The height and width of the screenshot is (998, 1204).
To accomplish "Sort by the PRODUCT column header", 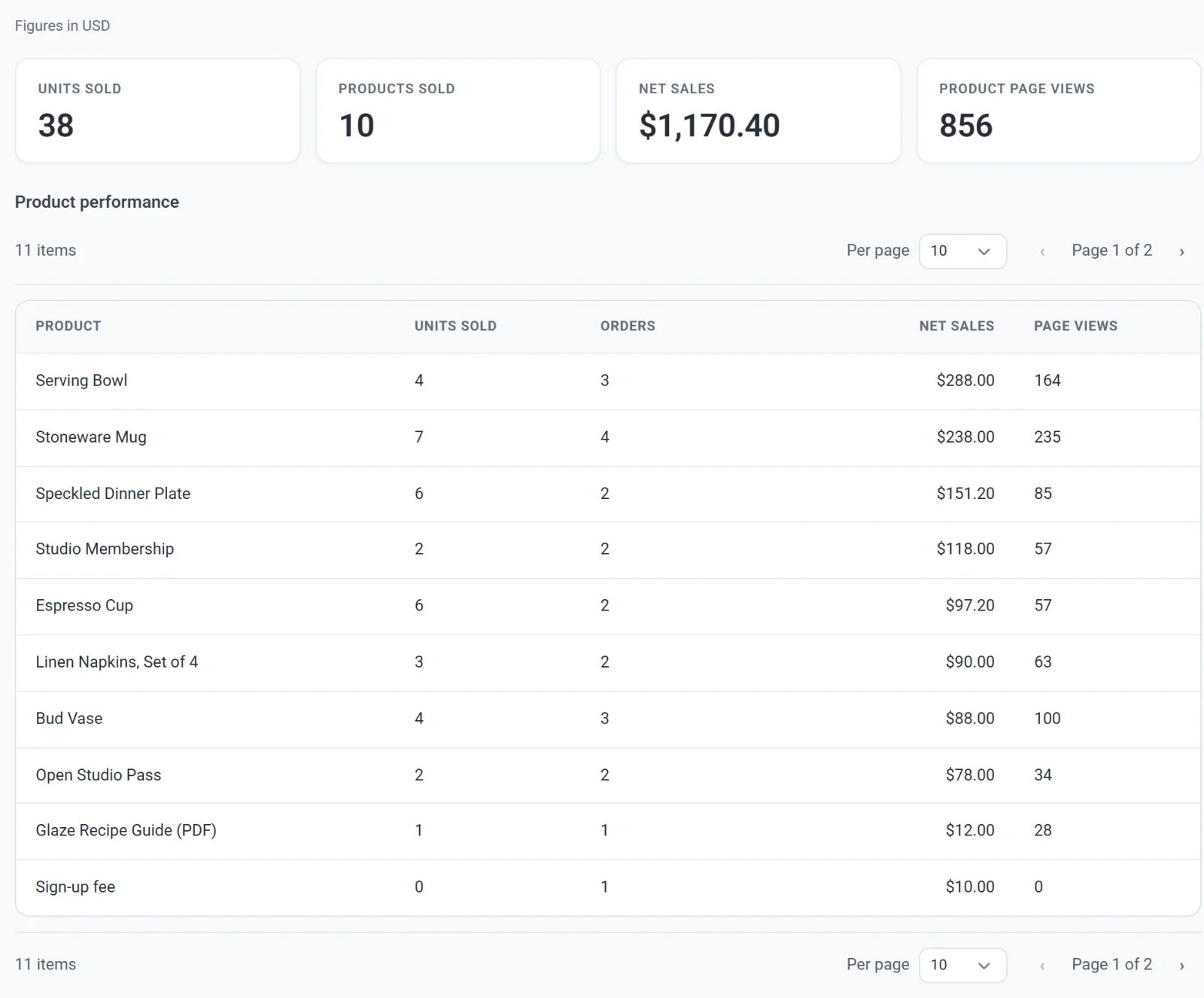I will 68,326.
